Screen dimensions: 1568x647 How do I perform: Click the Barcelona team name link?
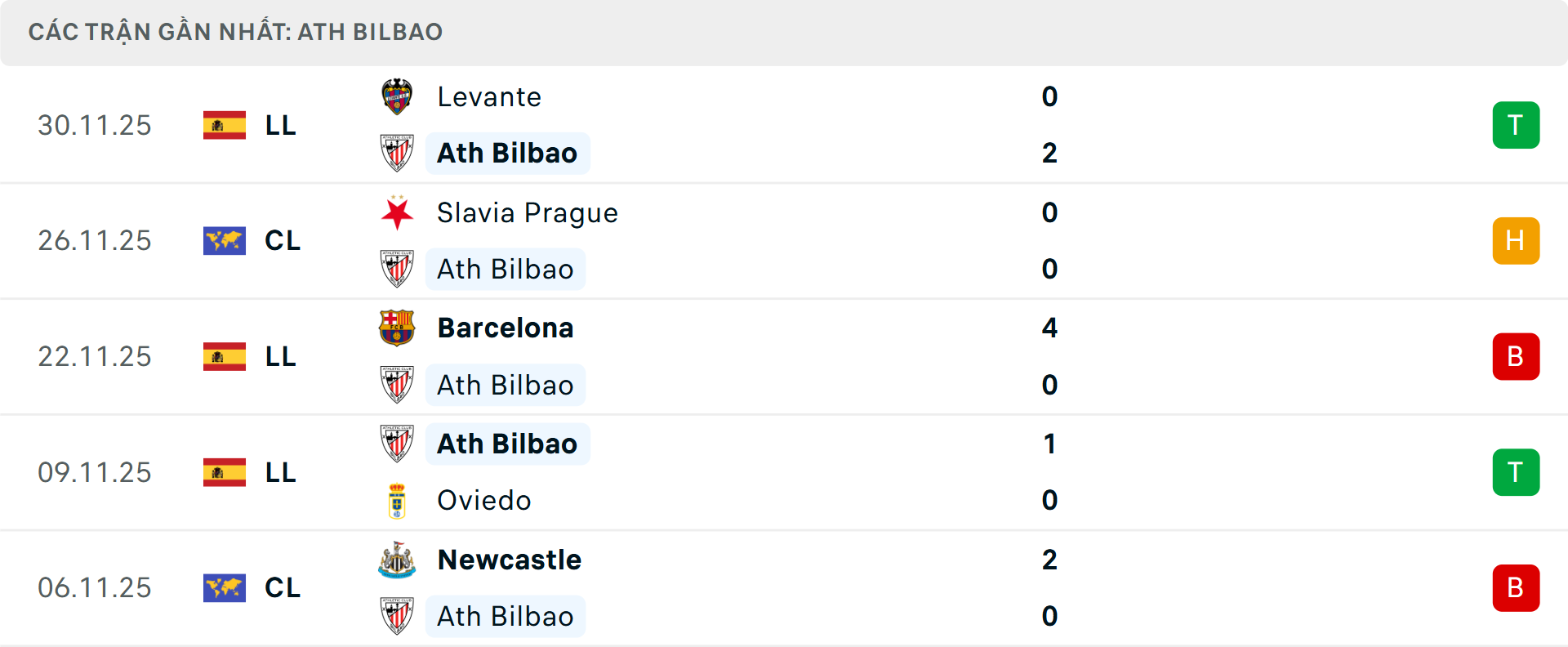[506, 328]
